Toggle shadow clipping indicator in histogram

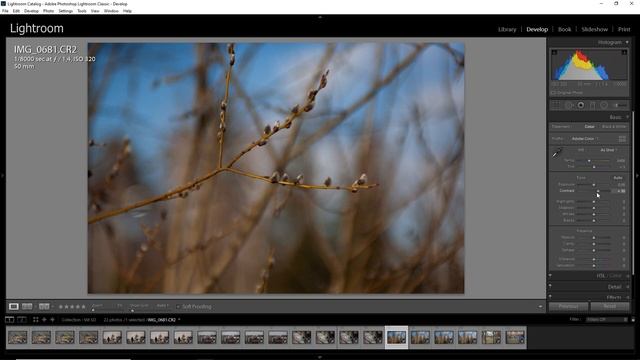click(x=554, y=52)
